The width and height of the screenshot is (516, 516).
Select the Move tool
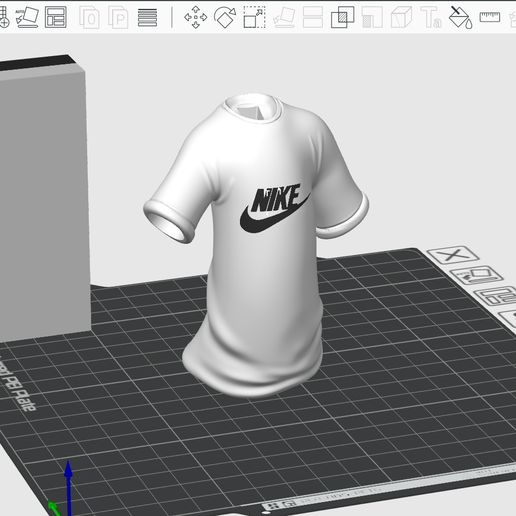coord(195,17)
